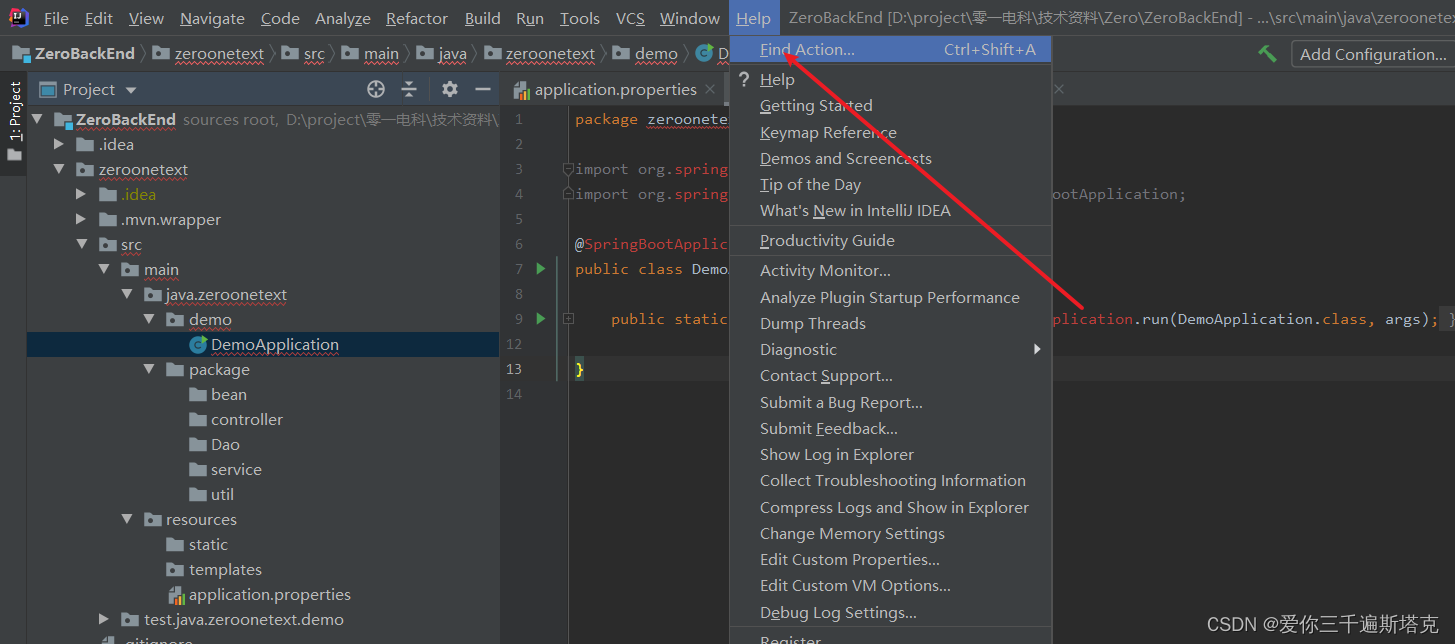Expand the test.java.zeroonetext.demo node
Viewport: 1455px width, 644px height.
[104, 619]
